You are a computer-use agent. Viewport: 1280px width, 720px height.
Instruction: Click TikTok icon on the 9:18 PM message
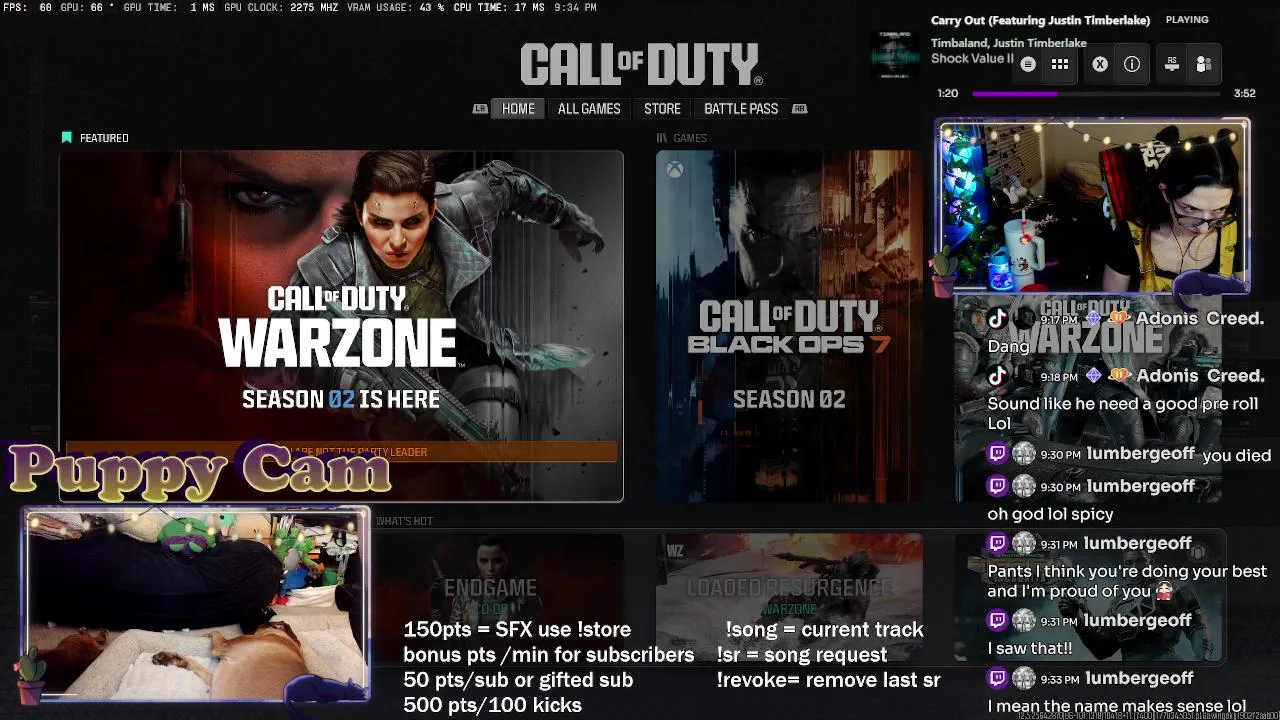tap(997, 376)
